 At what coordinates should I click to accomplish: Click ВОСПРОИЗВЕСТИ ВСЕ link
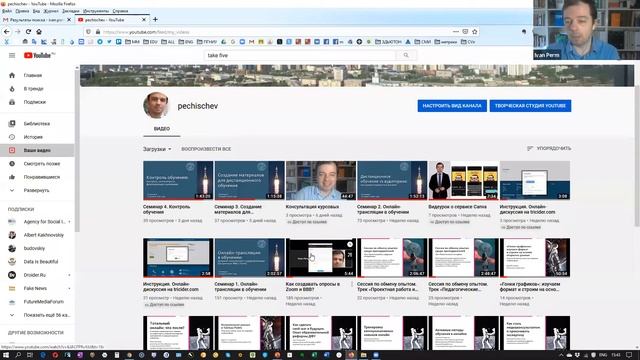click(206, 149)
